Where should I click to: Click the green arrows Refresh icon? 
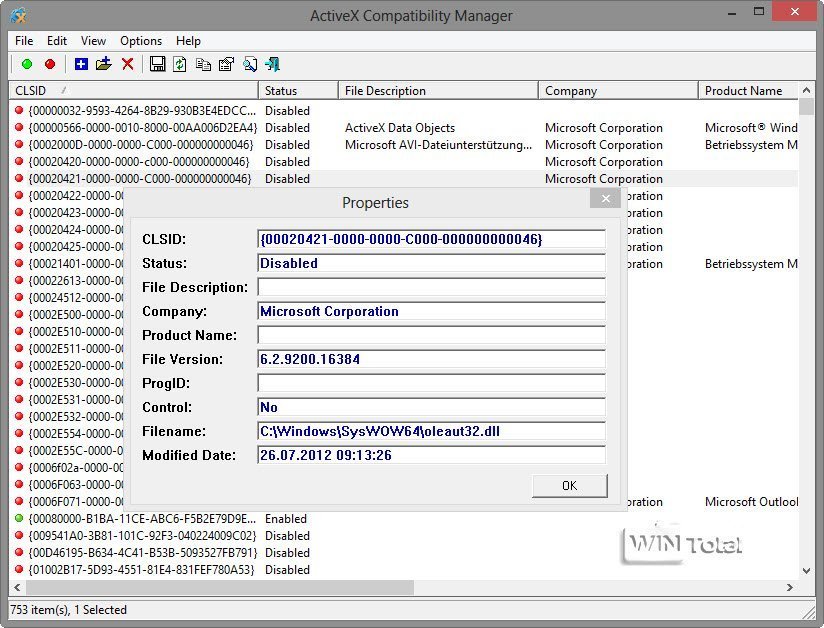[x=180, y=64]
